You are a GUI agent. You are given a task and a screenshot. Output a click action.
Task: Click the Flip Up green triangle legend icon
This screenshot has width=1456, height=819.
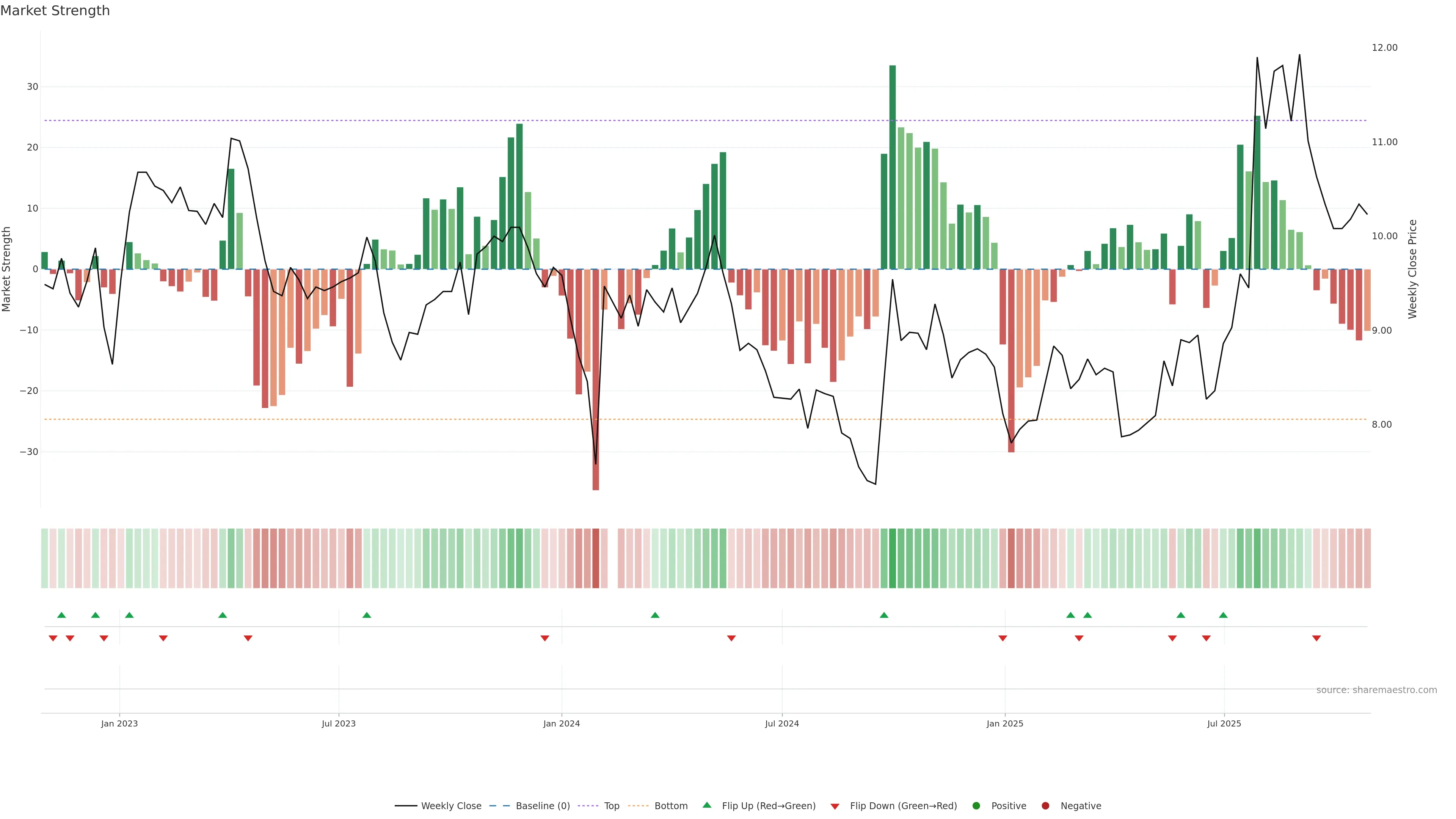pos(706,805)
